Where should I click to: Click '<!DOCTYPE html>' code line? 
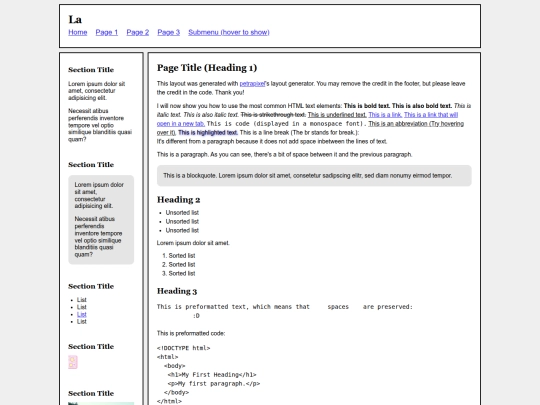point(184,348)
